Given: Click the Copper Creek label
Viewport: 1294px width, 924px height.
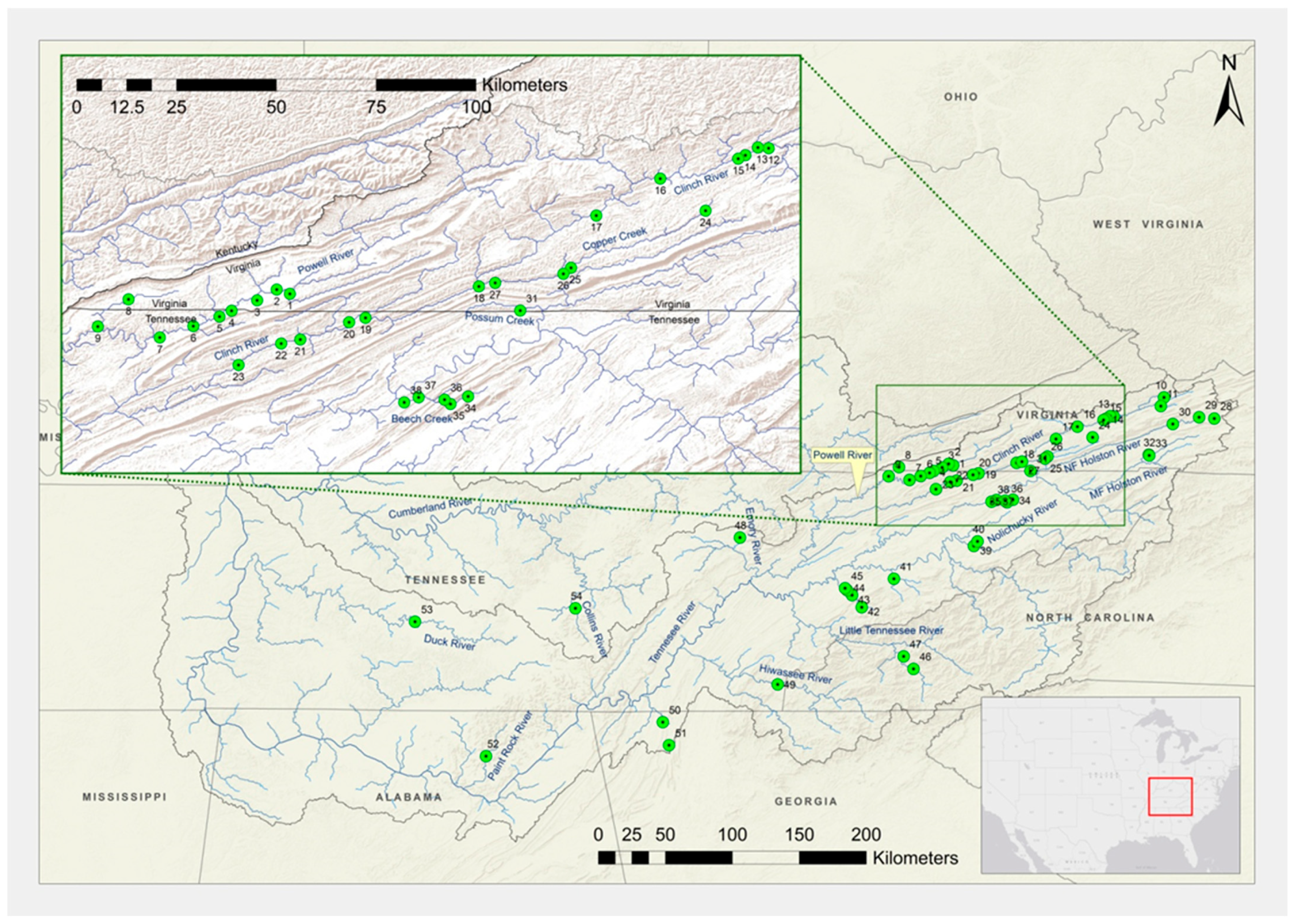Looking at the screenshot, I should pos(615,239).
